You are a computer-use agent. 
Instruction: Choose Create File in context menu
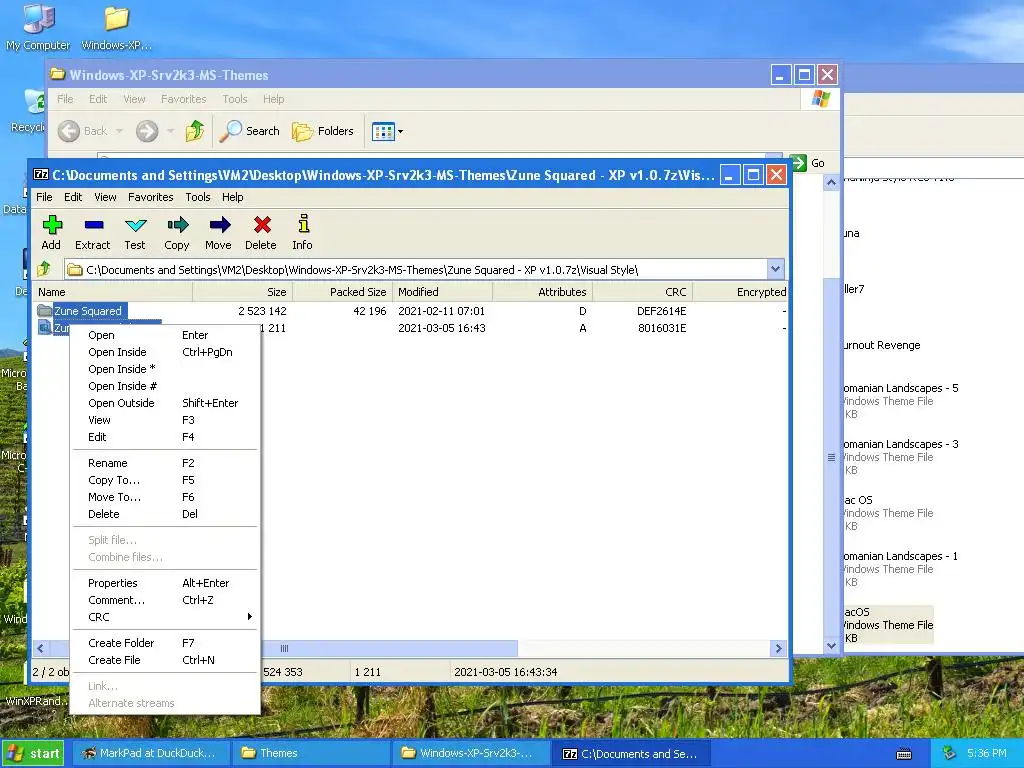[x=165, y=660]
